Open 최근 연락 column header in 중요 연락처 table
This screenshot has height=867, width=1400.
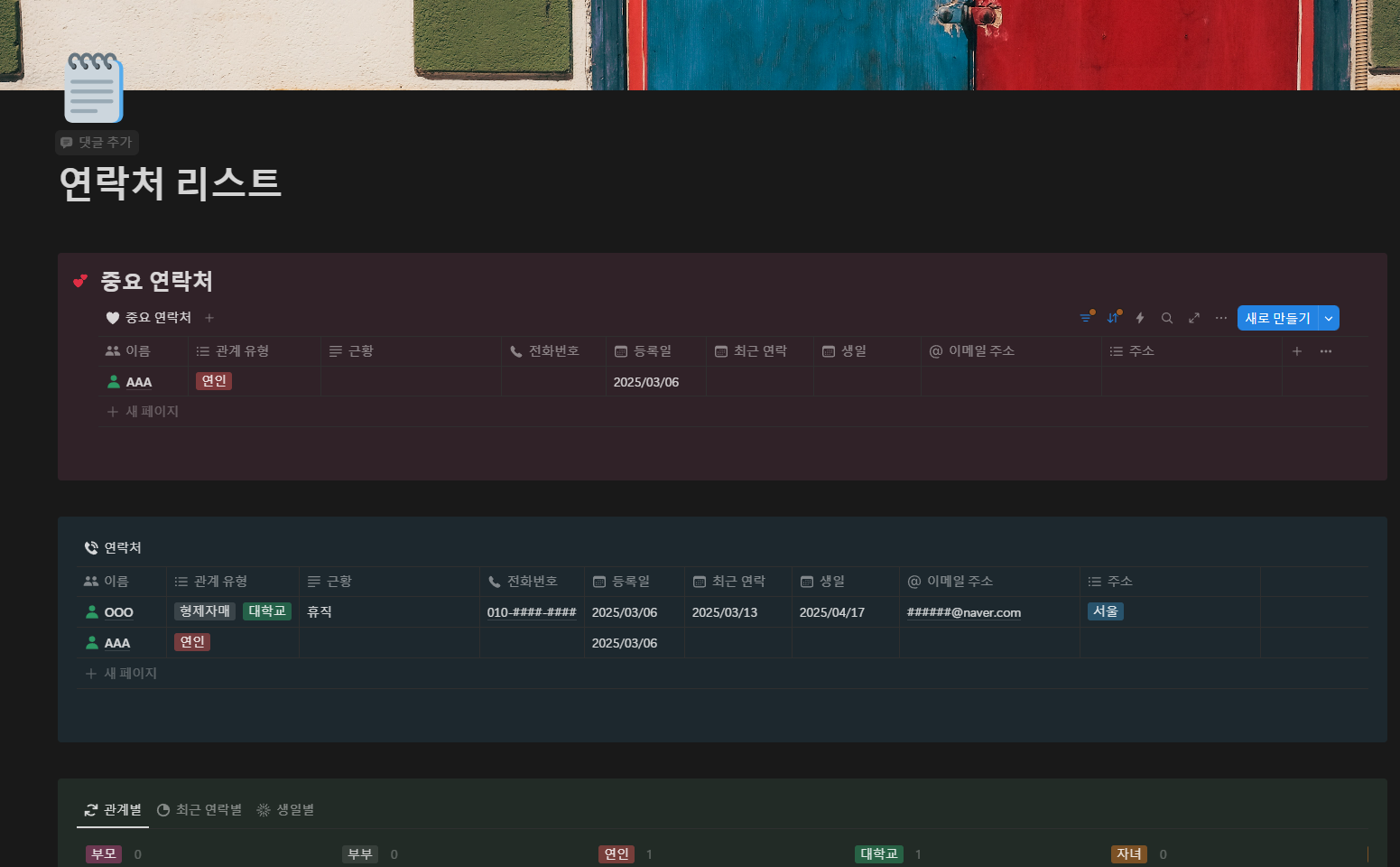point(759,351)
